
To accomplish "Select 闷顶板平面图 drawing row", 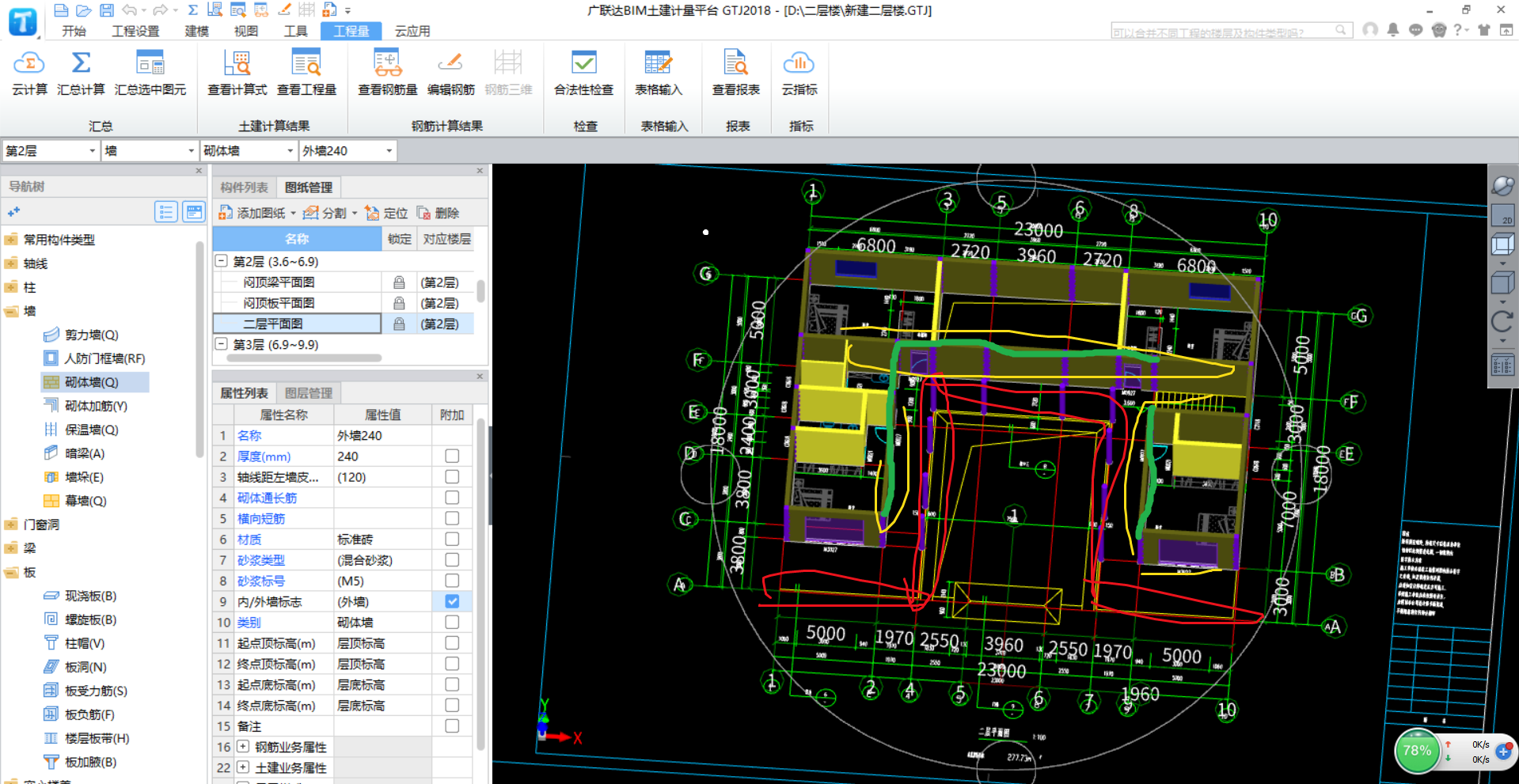I will click(x=279, y=303).
